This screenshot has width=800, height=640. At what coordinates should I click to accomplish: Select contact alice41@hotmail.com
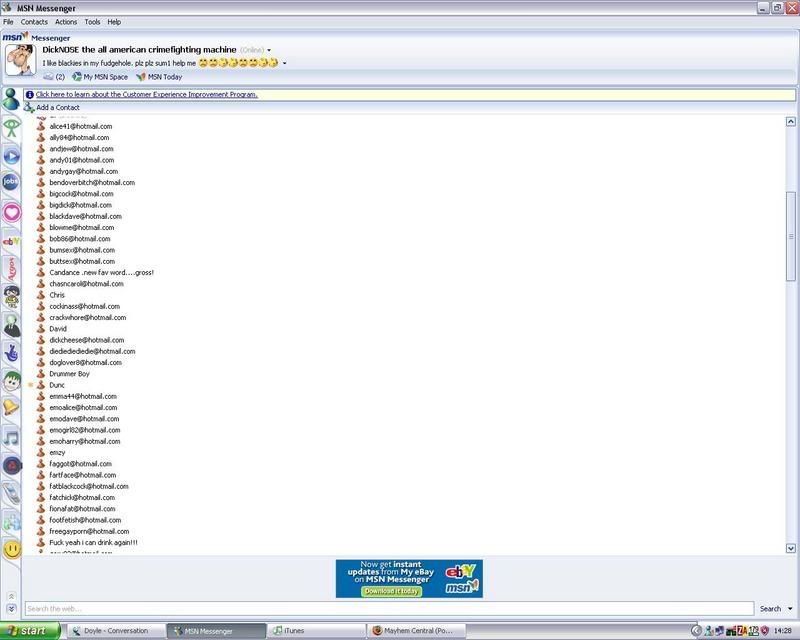(x=81, y=126)
